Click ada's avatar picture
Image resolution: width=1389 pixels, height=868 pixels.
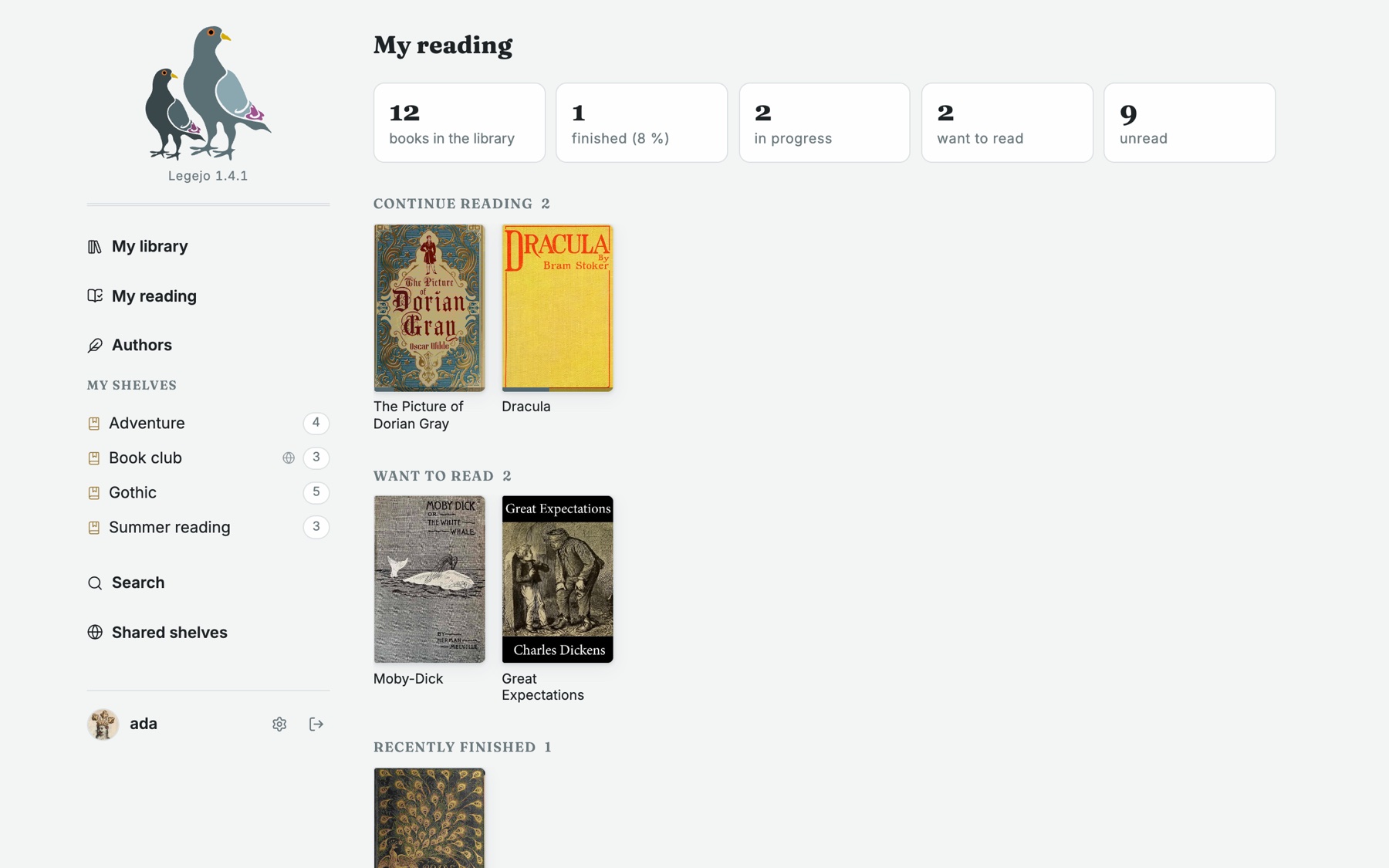(103, 724)
